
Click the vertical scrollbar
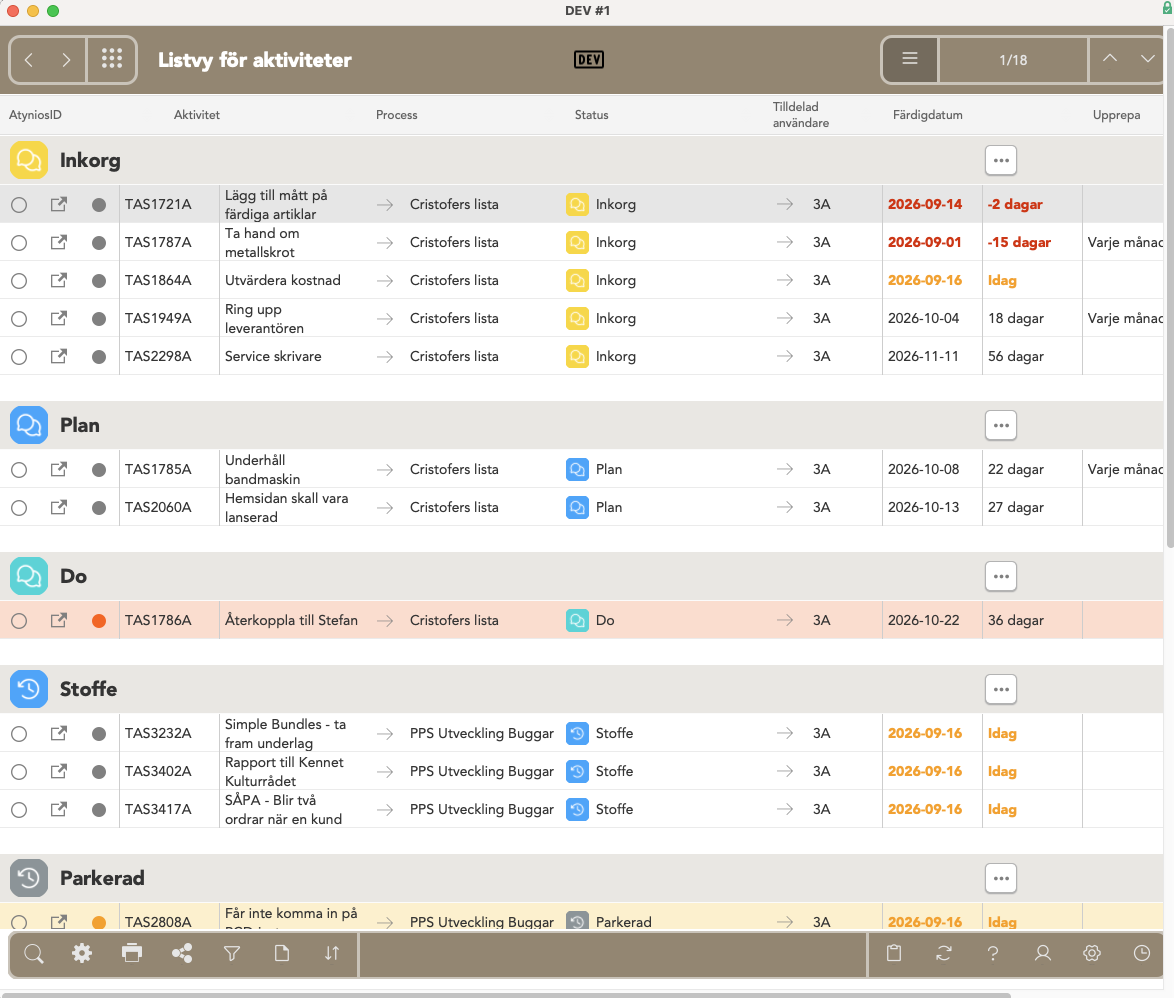(1170, 288)
